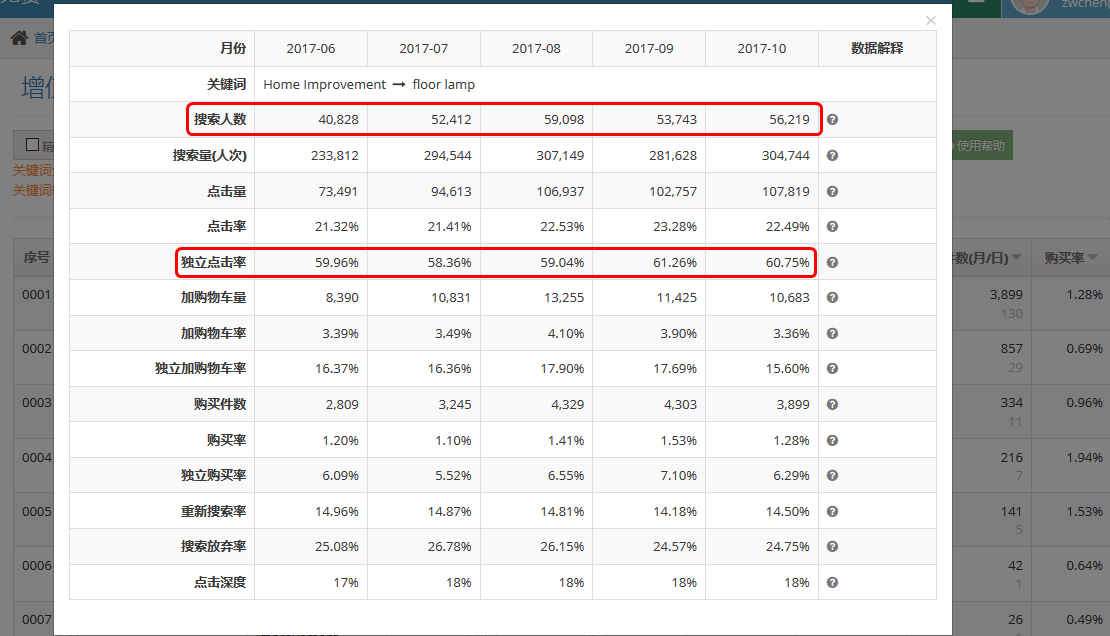Click the 4,329 purchased units value
The width and height of the screenshot is (1110, 636).
coord(568,404)
